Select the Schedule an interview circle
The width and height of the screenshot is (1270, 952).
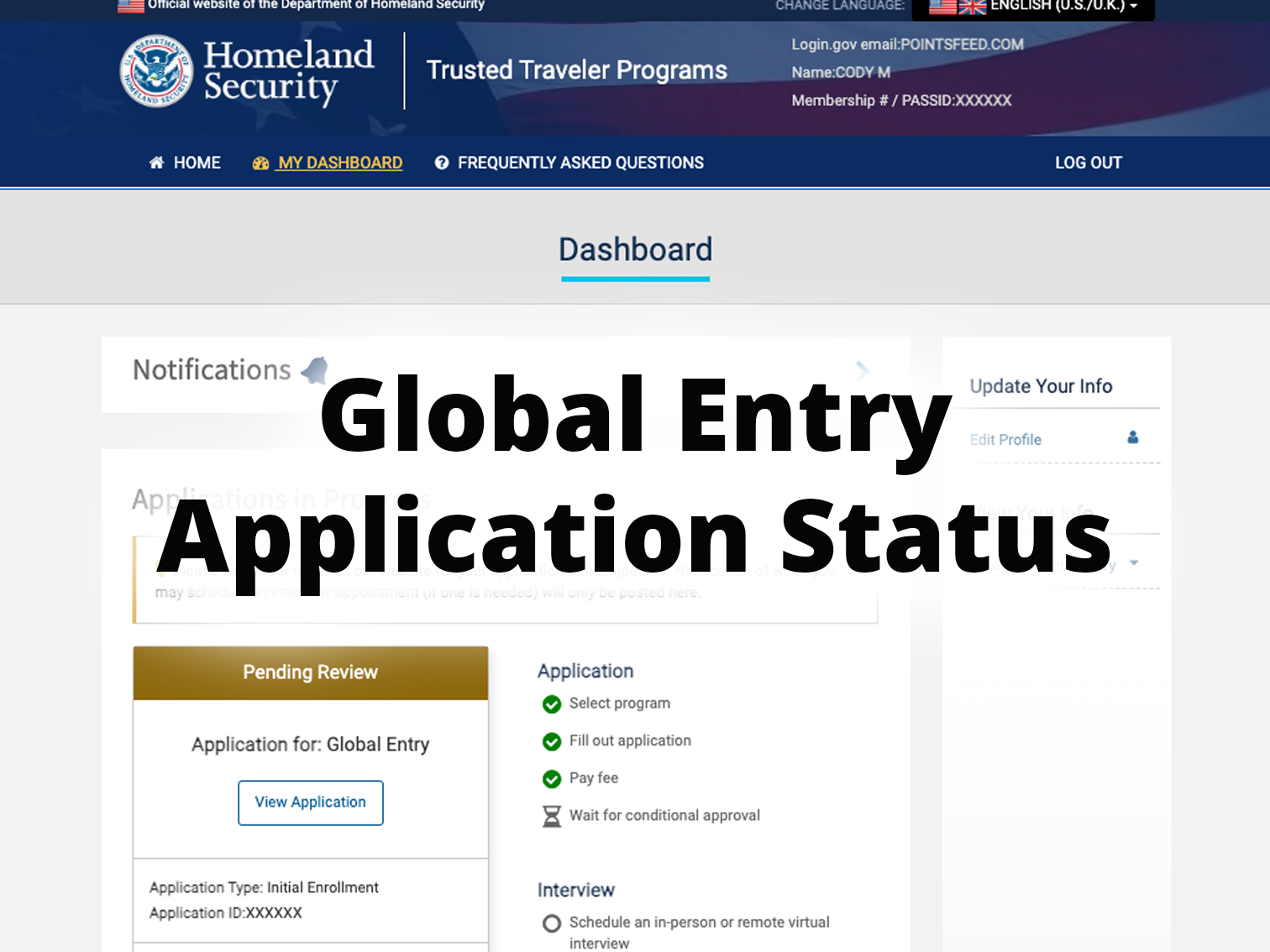(x=552, y=923)
